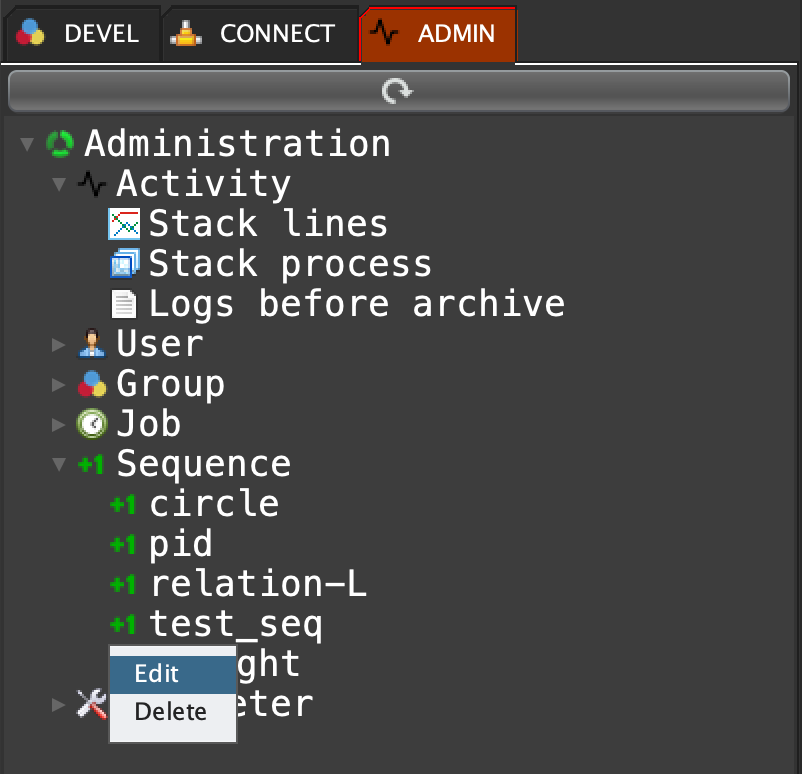
Task: Click the Job clock icon
Action: point(92,424)
